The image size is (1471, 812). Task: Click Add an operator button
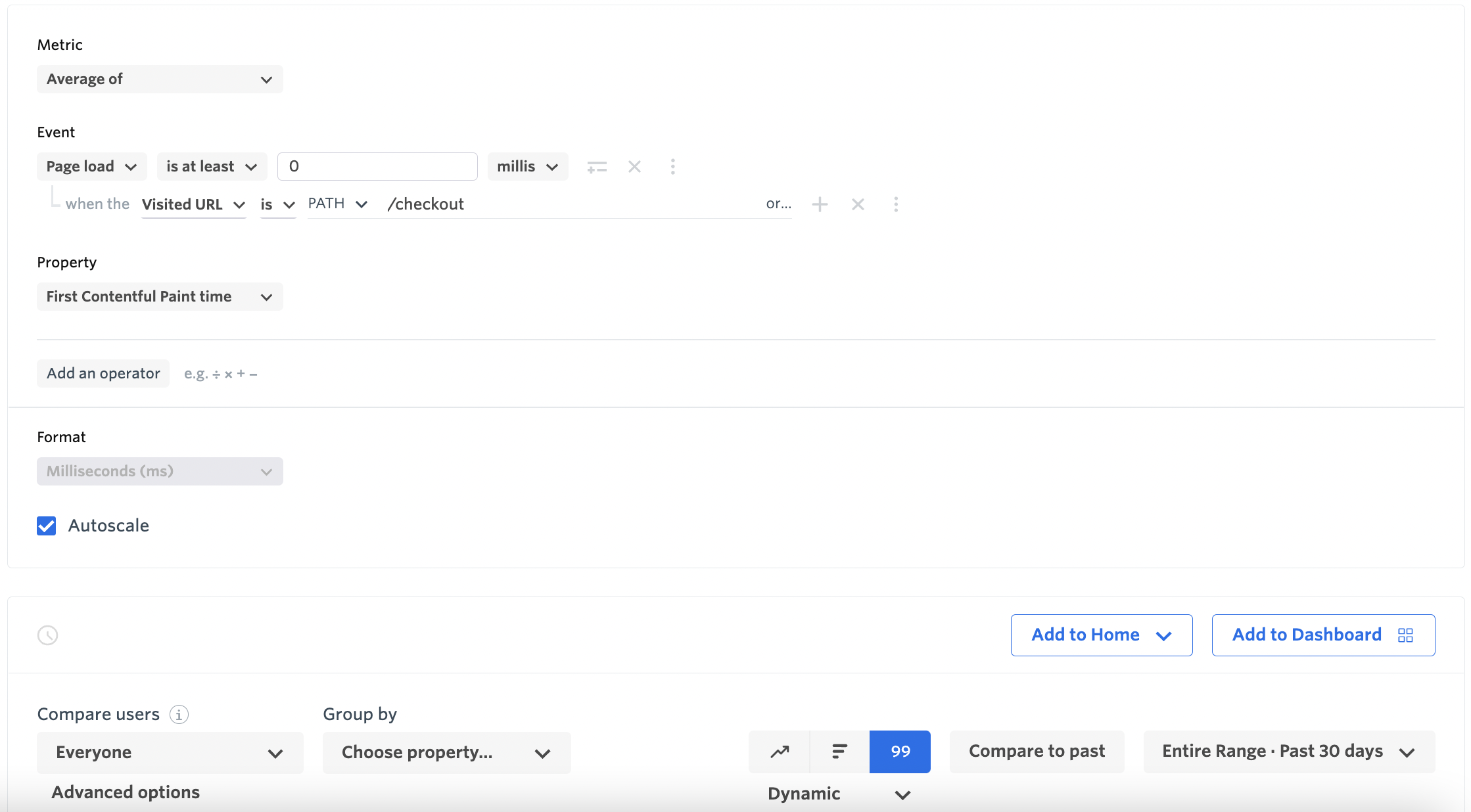[103, 374]
